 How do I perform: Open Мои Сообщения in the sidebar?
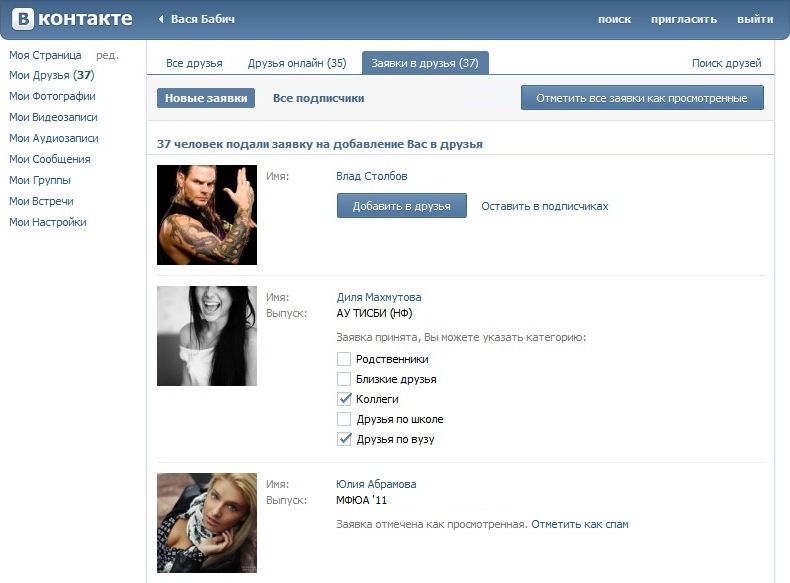pyautogui.click(x=50, y=159)
